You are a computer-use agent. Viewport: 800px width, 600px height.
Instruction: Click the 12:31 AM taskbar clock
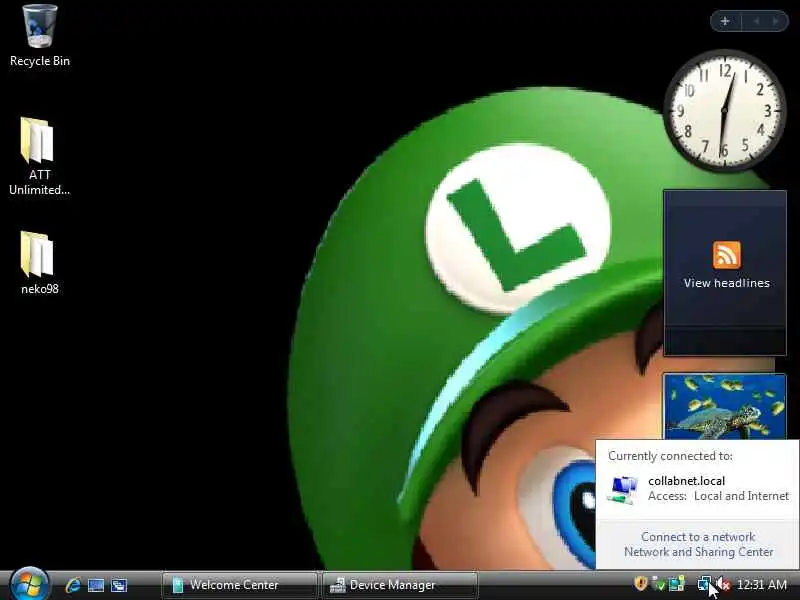coord(762,584)
